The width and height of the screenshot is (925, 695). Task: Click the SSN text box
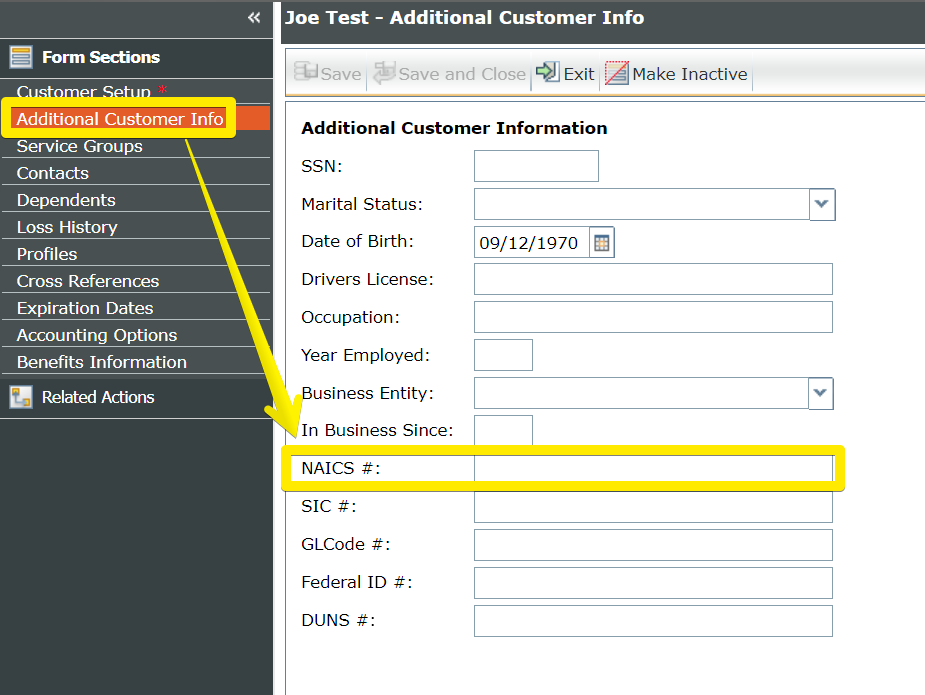[x=536, y=166]
